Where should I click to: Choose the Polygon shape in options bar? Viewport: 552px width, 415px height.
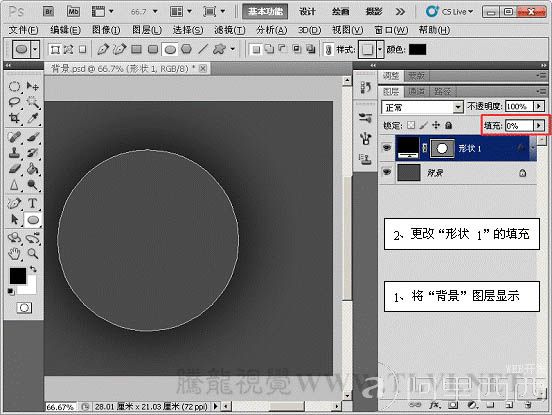[187, 49]
